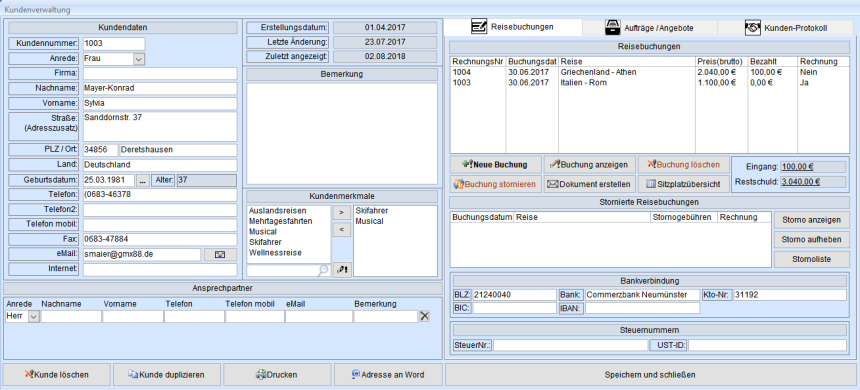
Task: Click the Telefon field
Action: pyautogui.click(x=160, y=195)
